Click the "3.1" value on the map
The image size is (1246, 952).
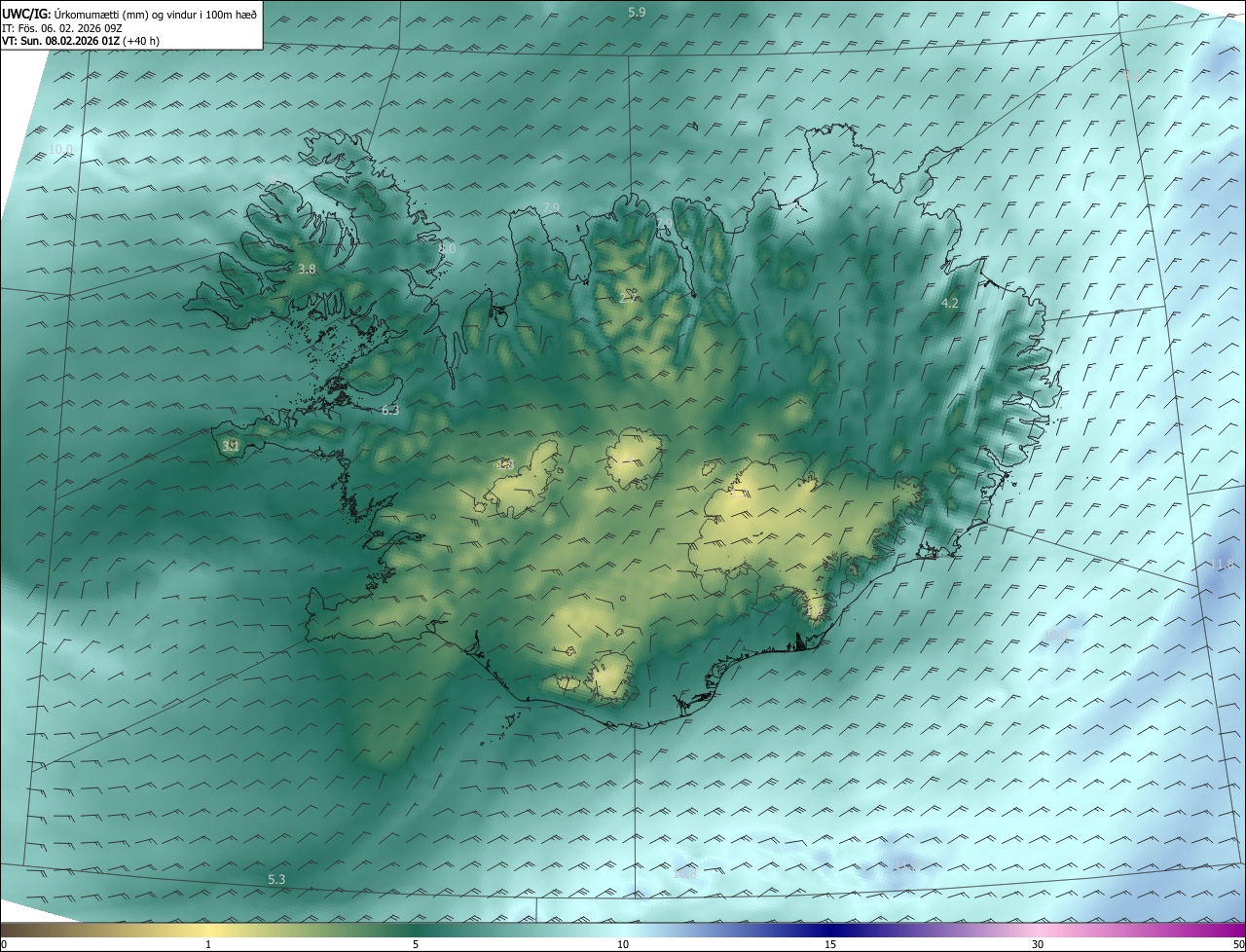click(231, 446)
